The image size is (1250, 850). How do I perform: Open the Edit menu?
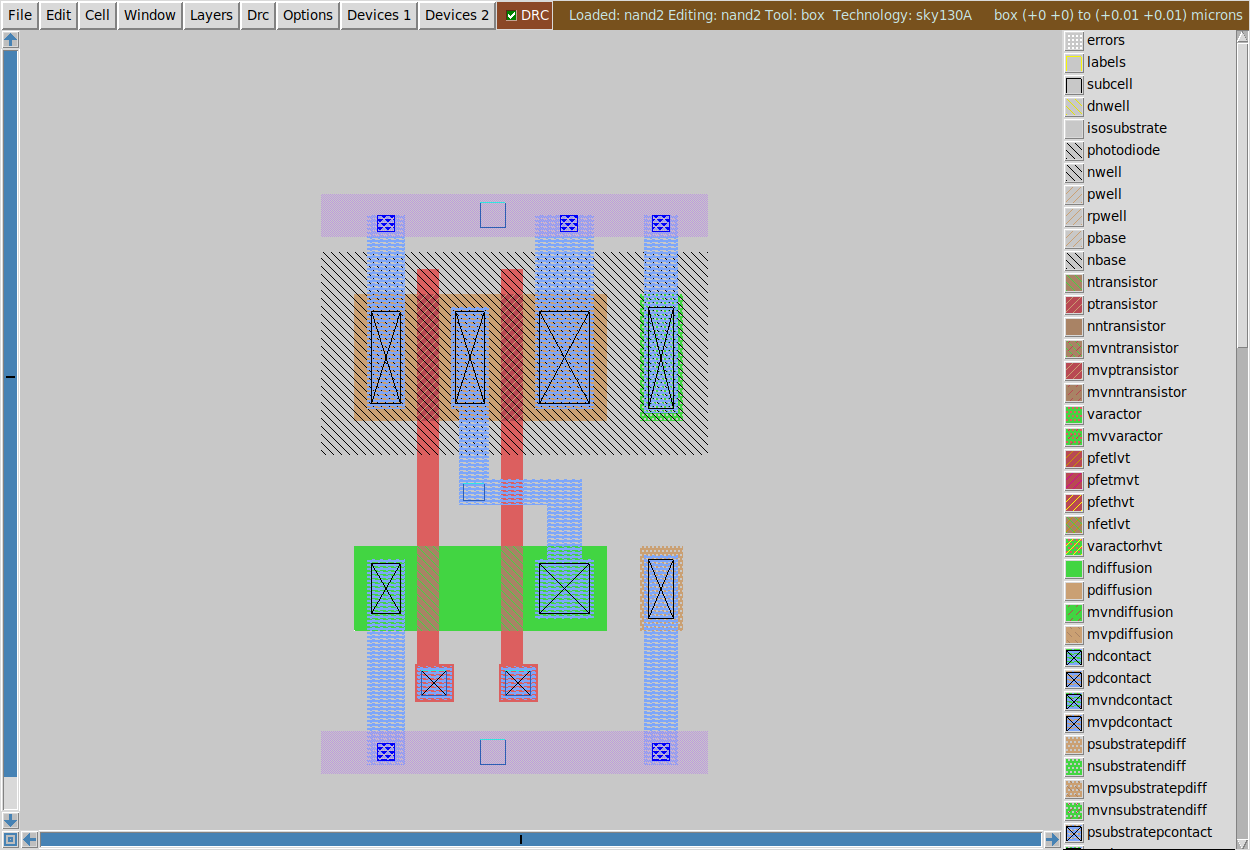(x=59, y=15)
